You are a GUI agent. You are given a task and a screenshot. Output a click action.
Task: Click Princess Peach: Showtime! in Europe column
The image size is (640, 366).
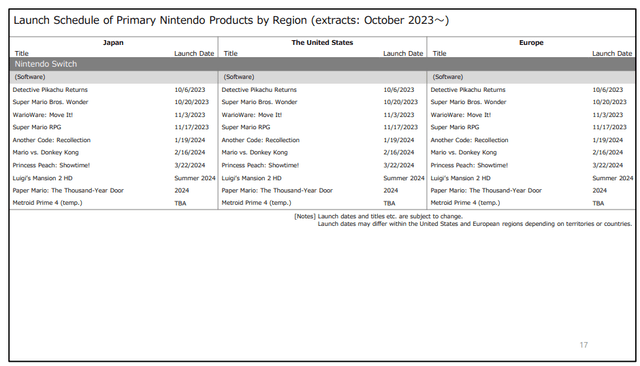tap(469, 165)
